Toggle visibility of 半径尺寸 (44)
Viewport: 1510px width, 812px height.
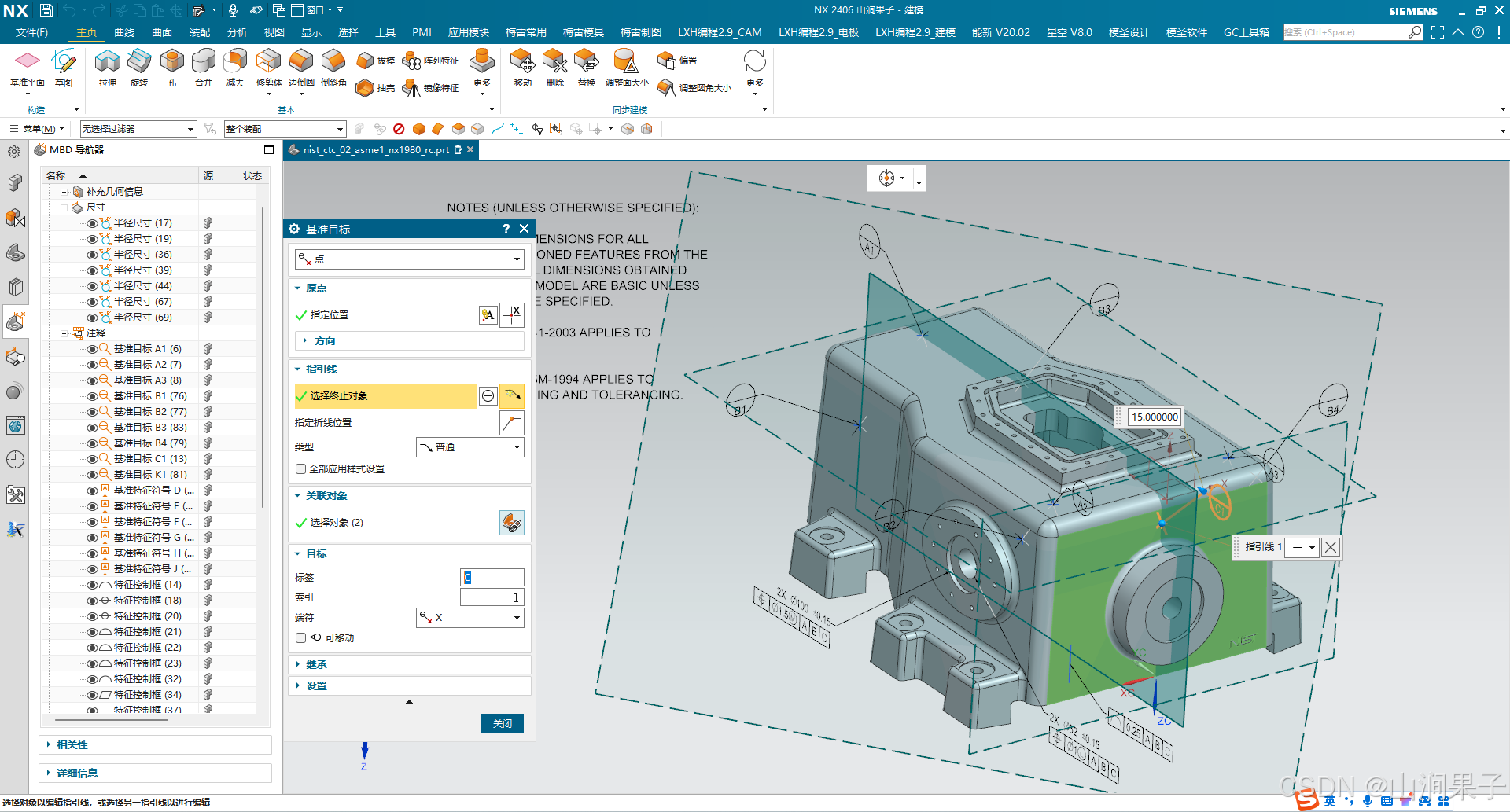[92, 286]
